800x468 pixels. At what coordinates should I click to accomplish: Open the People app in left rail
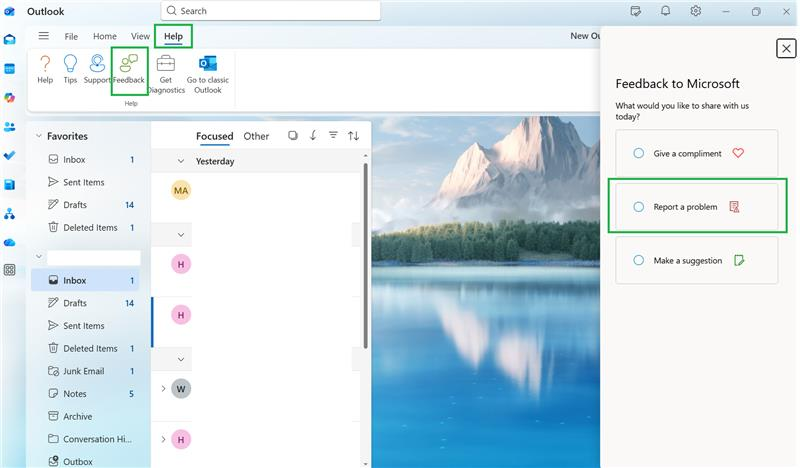(x=10, y=127)
